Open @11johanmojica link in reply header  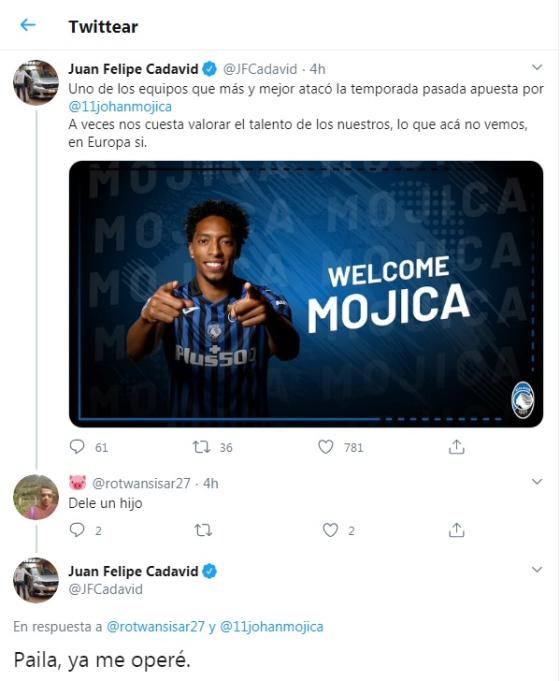[272, 627]
